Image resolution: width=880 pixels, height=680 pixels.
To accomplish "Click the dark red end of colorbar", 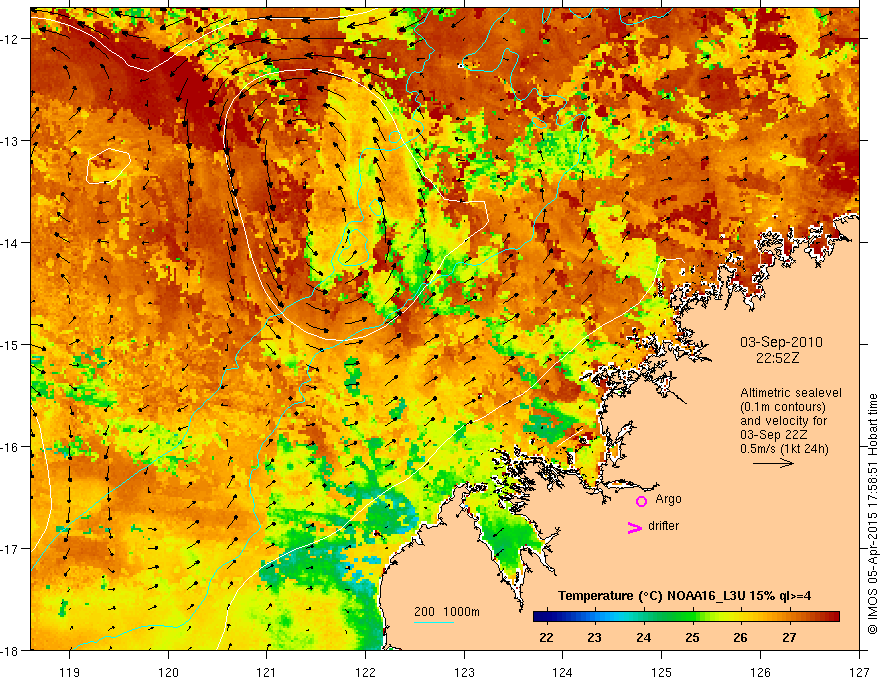I will pos(833,617).
